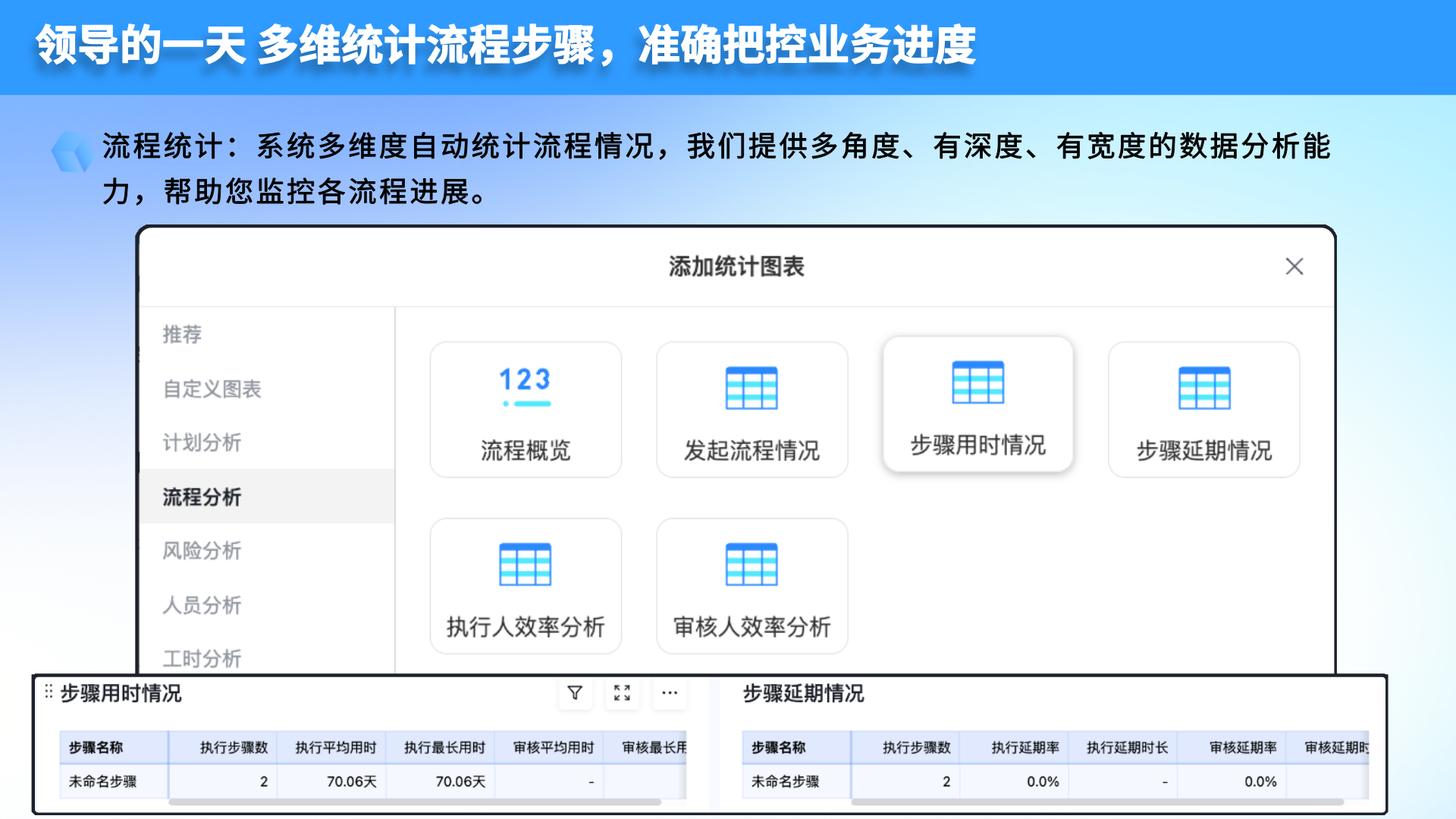Pick the 步骤用时情况 chart card
Image resolution: width=1456 pixels, height=819 pixels.
[977, 404]
